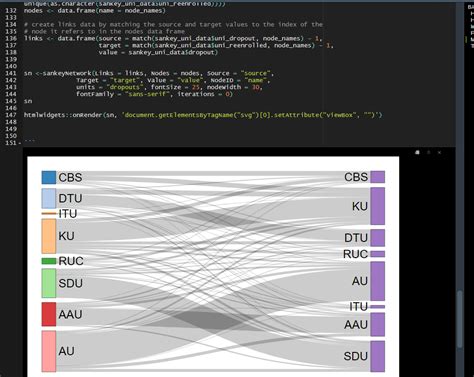The image size is (474, 377).
Task: Click the right-side AAU label text
Action: click(356, 325)
